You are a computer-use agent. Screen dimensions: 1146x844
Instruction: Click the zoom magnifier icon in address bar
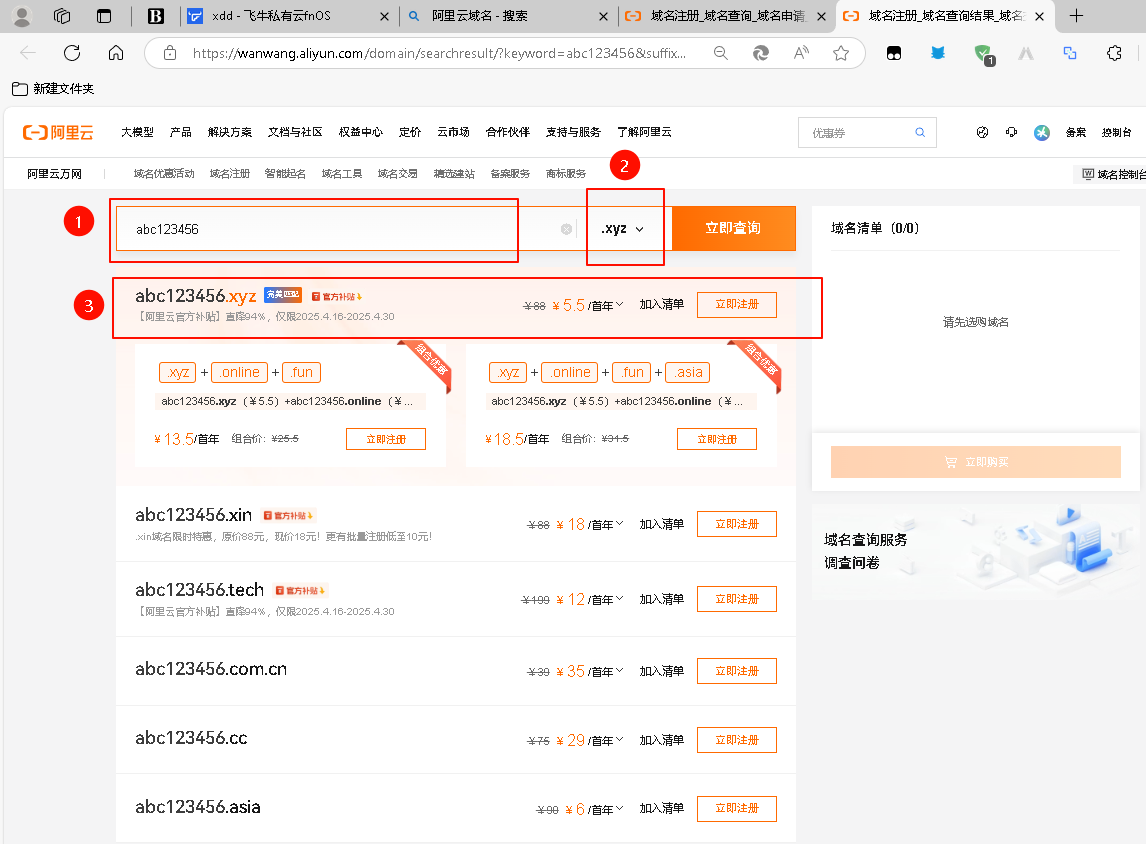point(721,53)
